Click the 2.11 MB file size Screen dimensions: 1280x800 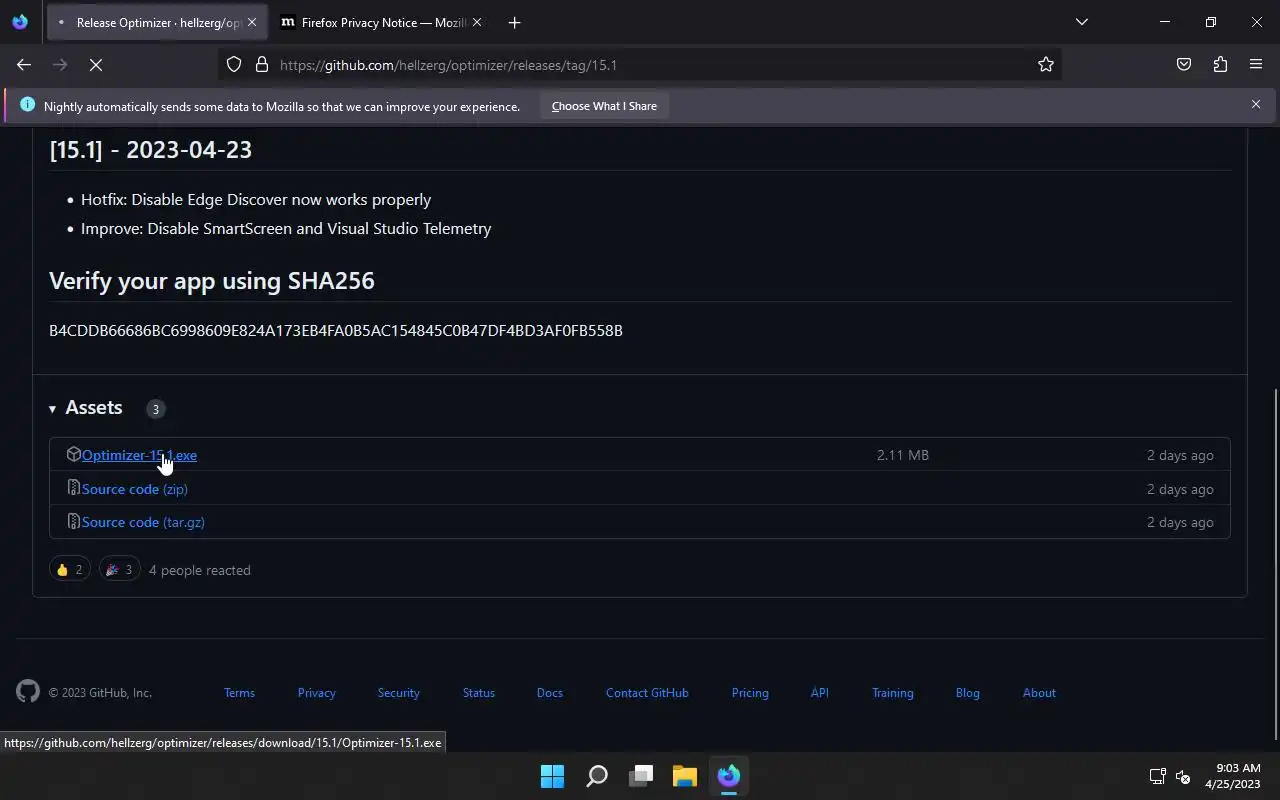[x=903, y=455]
